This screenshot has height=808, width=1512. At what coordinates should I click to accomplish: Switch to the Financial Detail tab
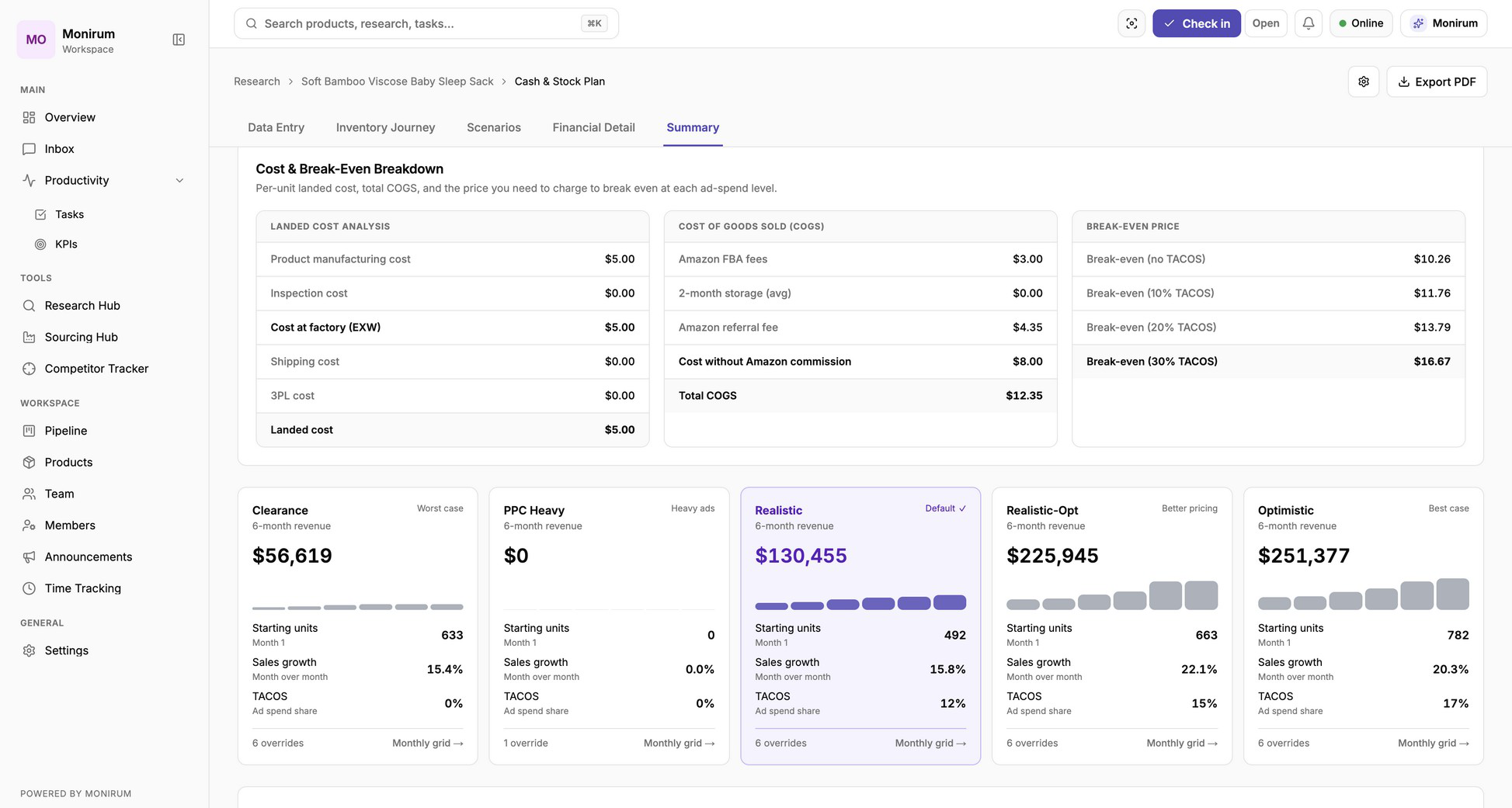click(593, 127)
